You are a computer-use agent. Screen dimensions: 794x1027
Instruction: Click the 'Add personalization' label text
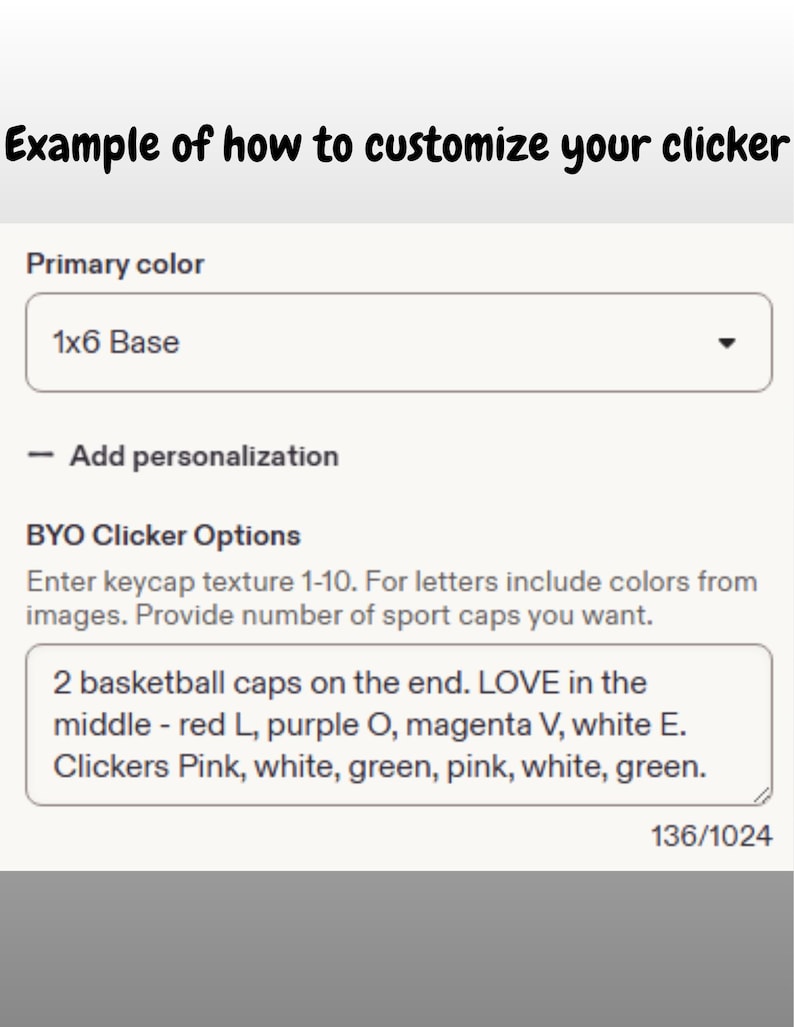[x=204, y=456]
